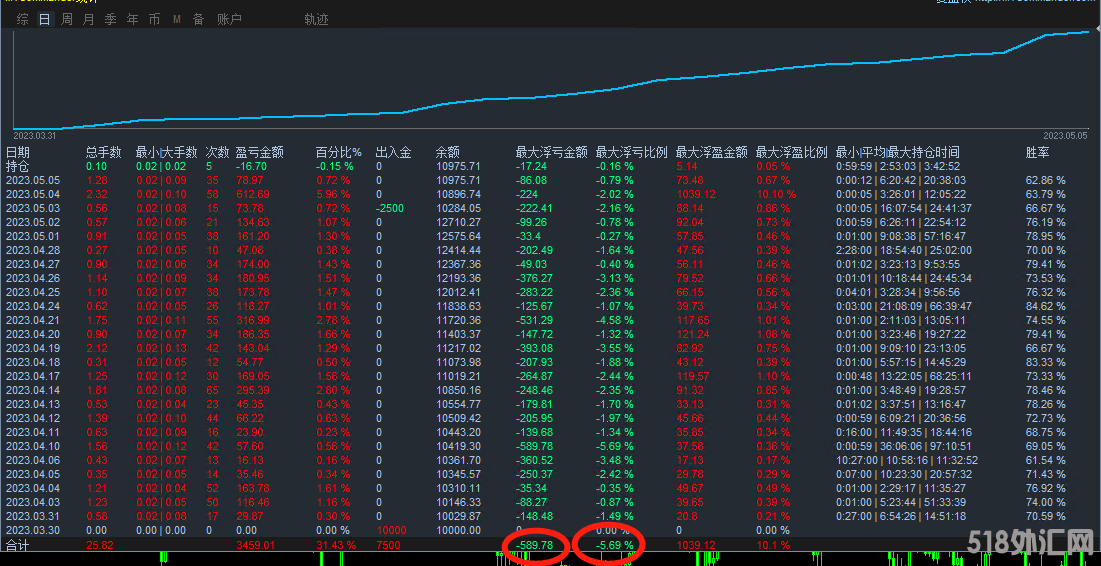Open the 账户 account tab
This screenshot has width=1101, height=566.
tap(229, 19)
